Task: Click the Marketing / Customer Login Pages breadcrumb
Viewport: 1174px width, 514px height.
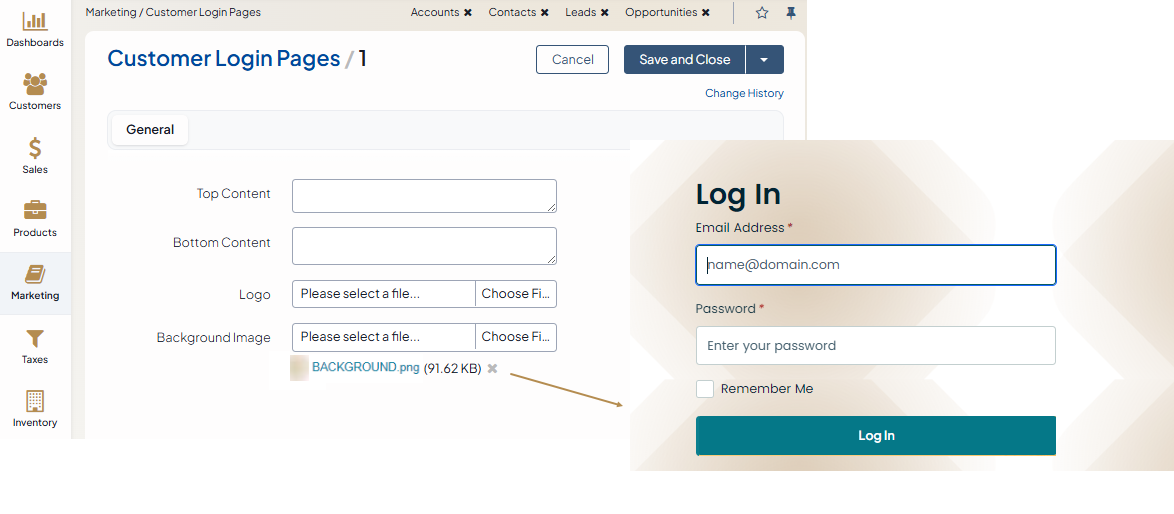Action: (173, 13)
